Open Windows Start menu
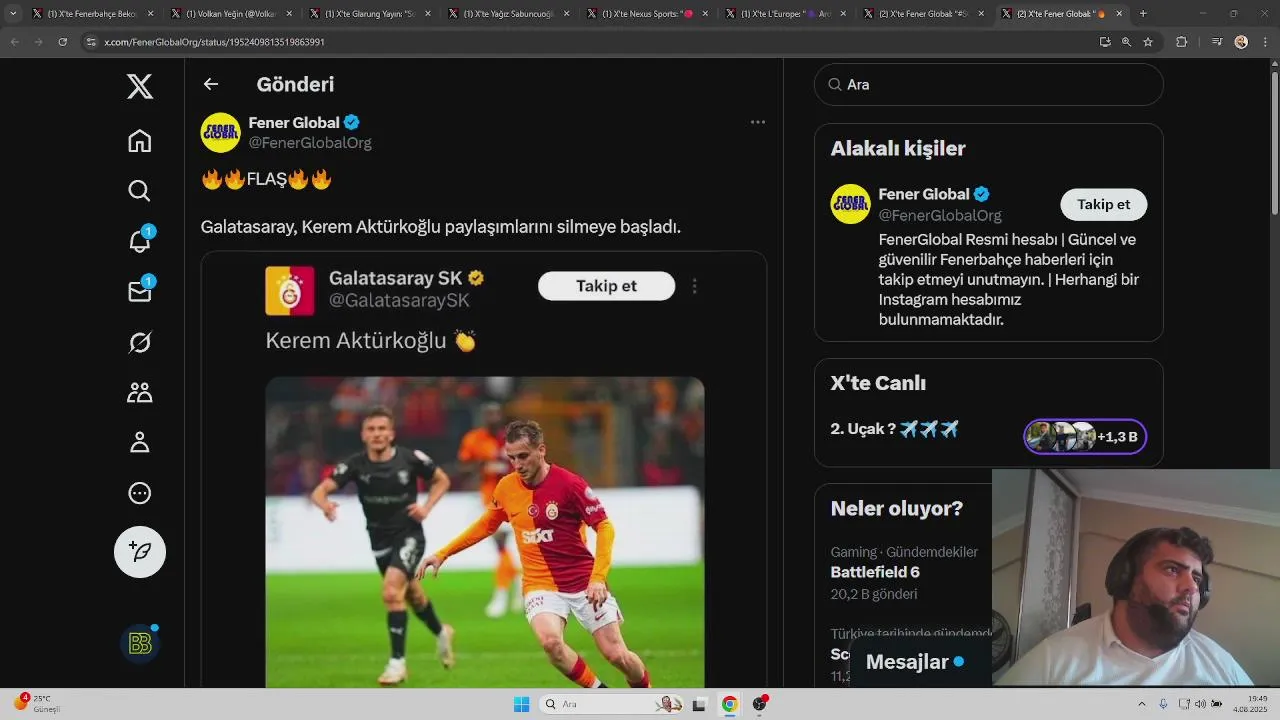 pyautogui.click(x=521, y=704)
